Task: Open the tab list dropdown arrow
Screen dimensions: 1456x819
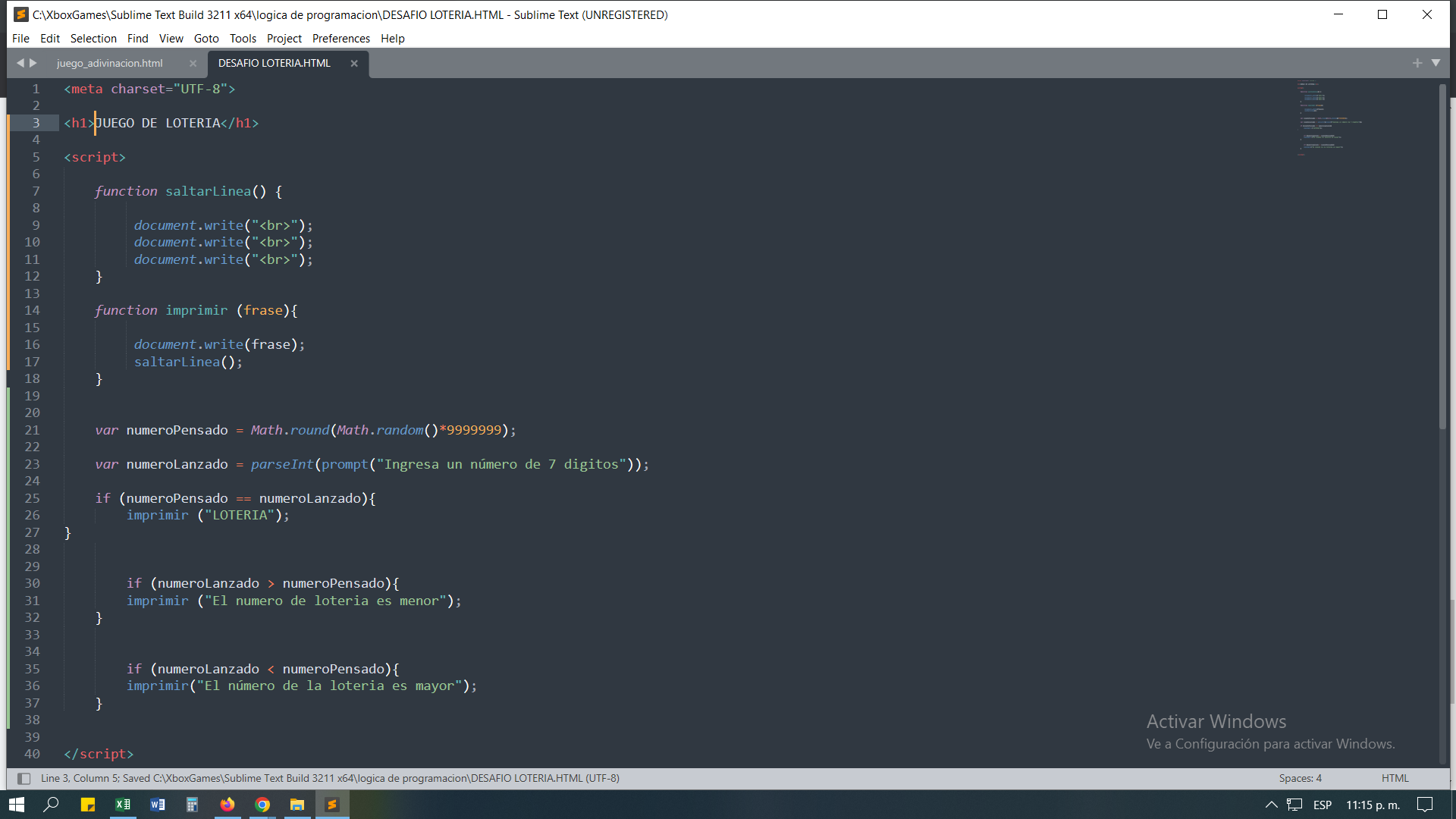Action: tap(1436, 63)
